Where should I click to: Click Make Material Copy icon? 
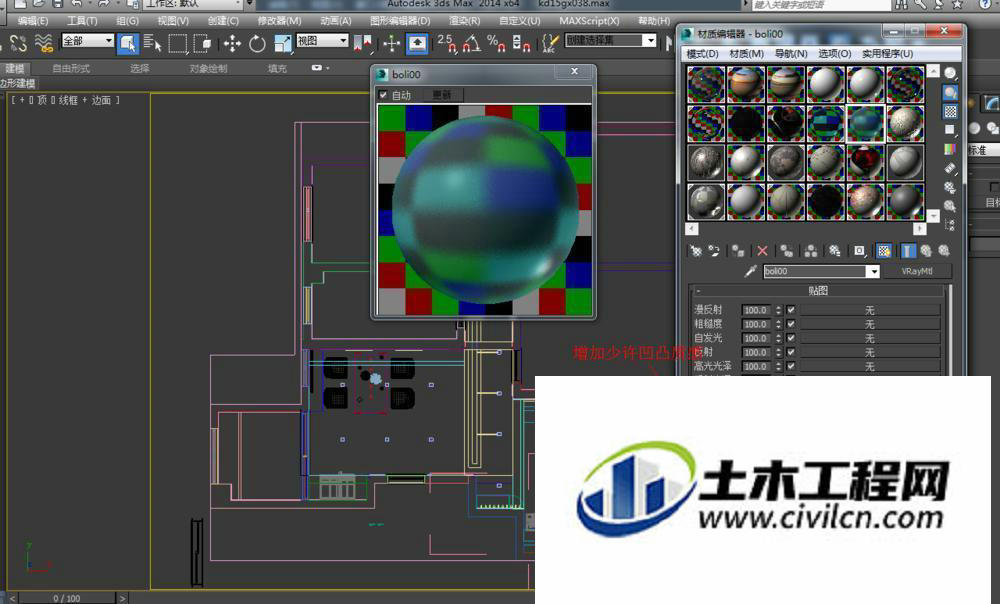pos(786,251)
